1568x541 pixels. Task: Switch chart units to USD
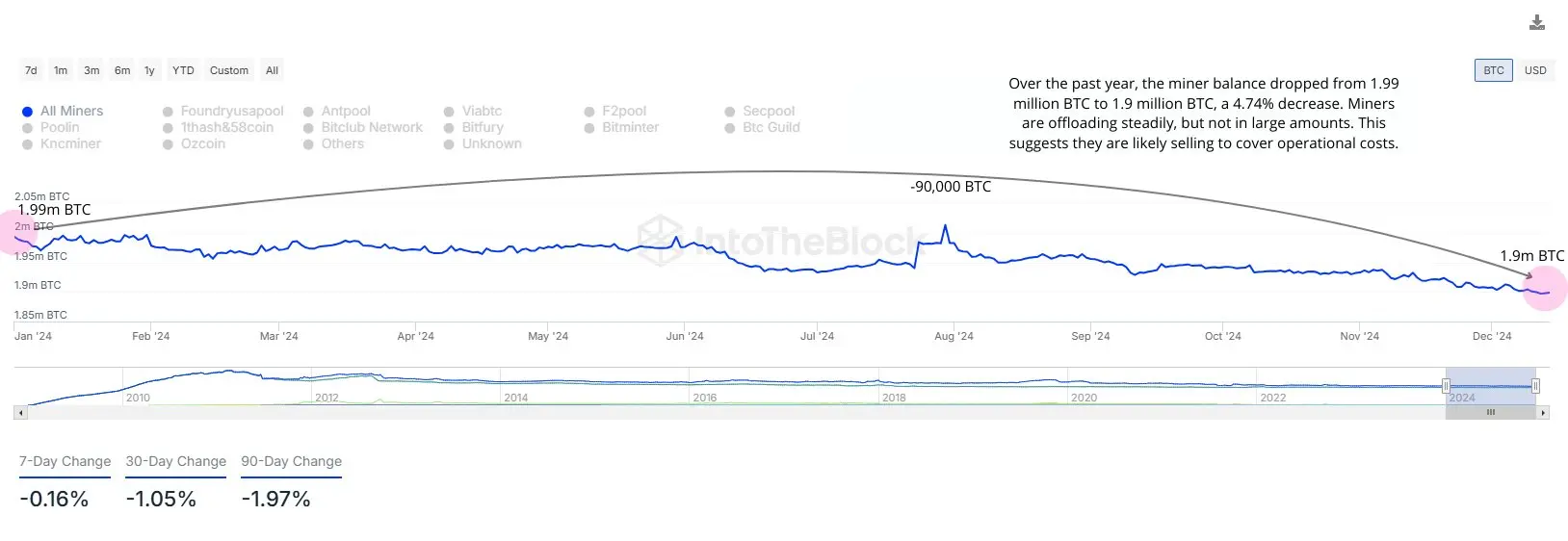(x=1535, y=70)
